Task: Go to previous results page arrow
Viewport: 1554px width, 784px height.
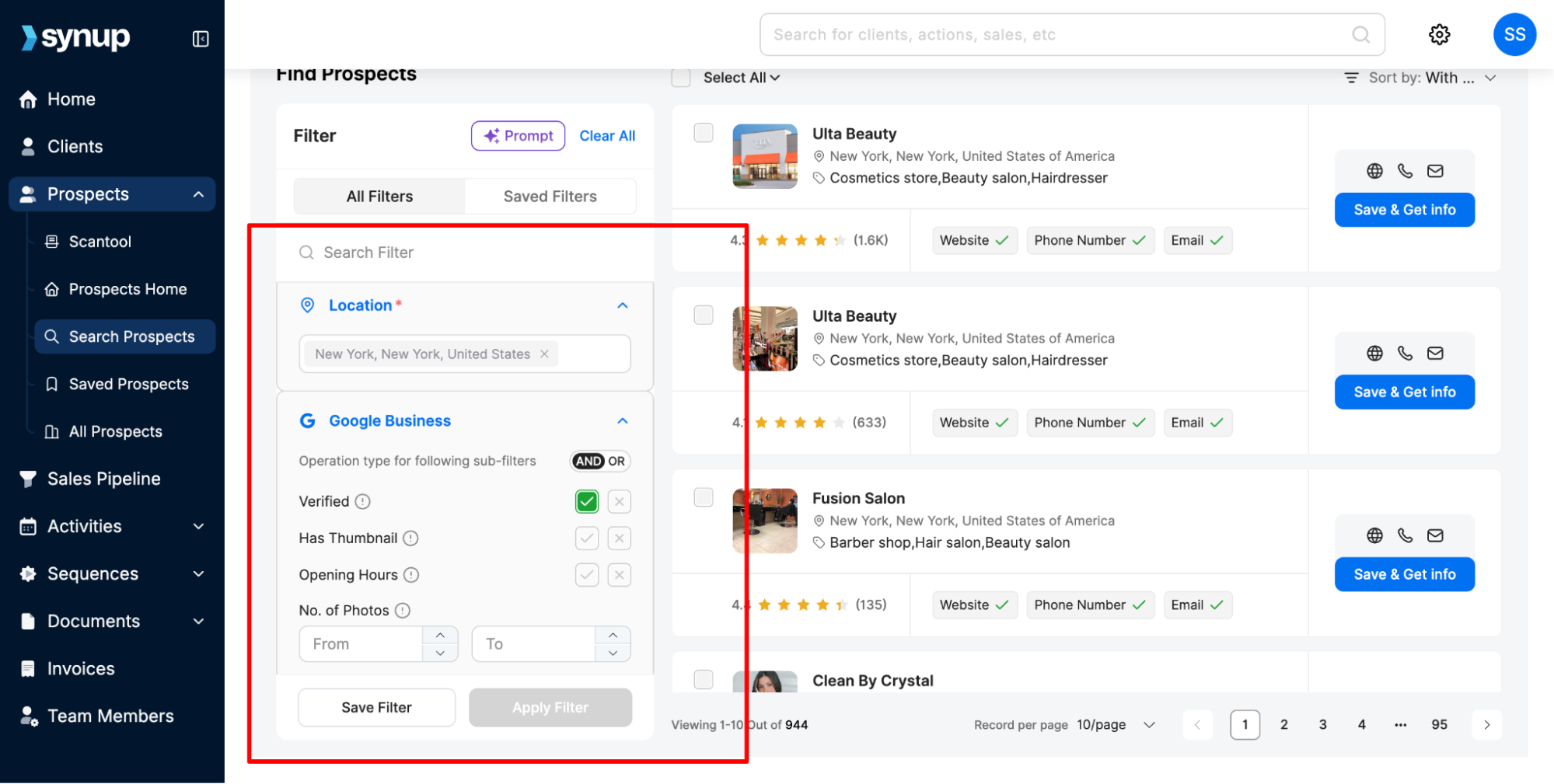Action: (x=1197, y=725)
